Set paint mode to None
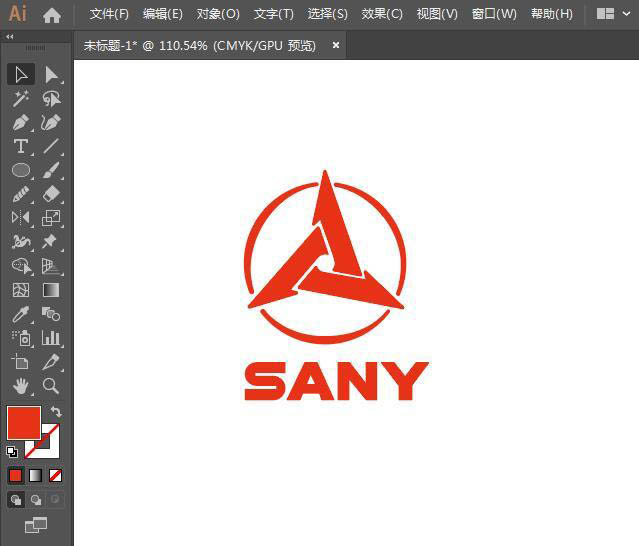Screen dimensions: 639x546 [x=55, y=476]
